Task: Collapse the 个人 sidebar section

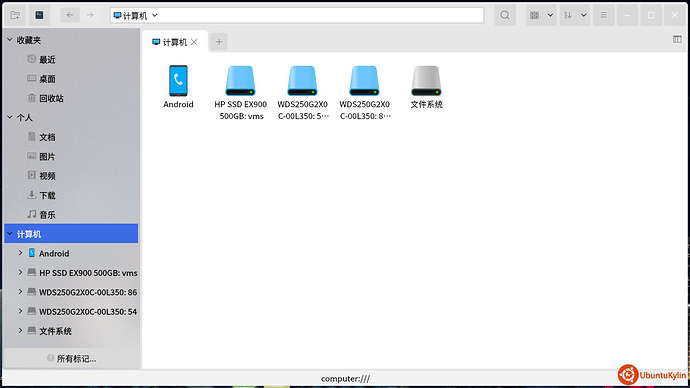Action: [10, 117]
